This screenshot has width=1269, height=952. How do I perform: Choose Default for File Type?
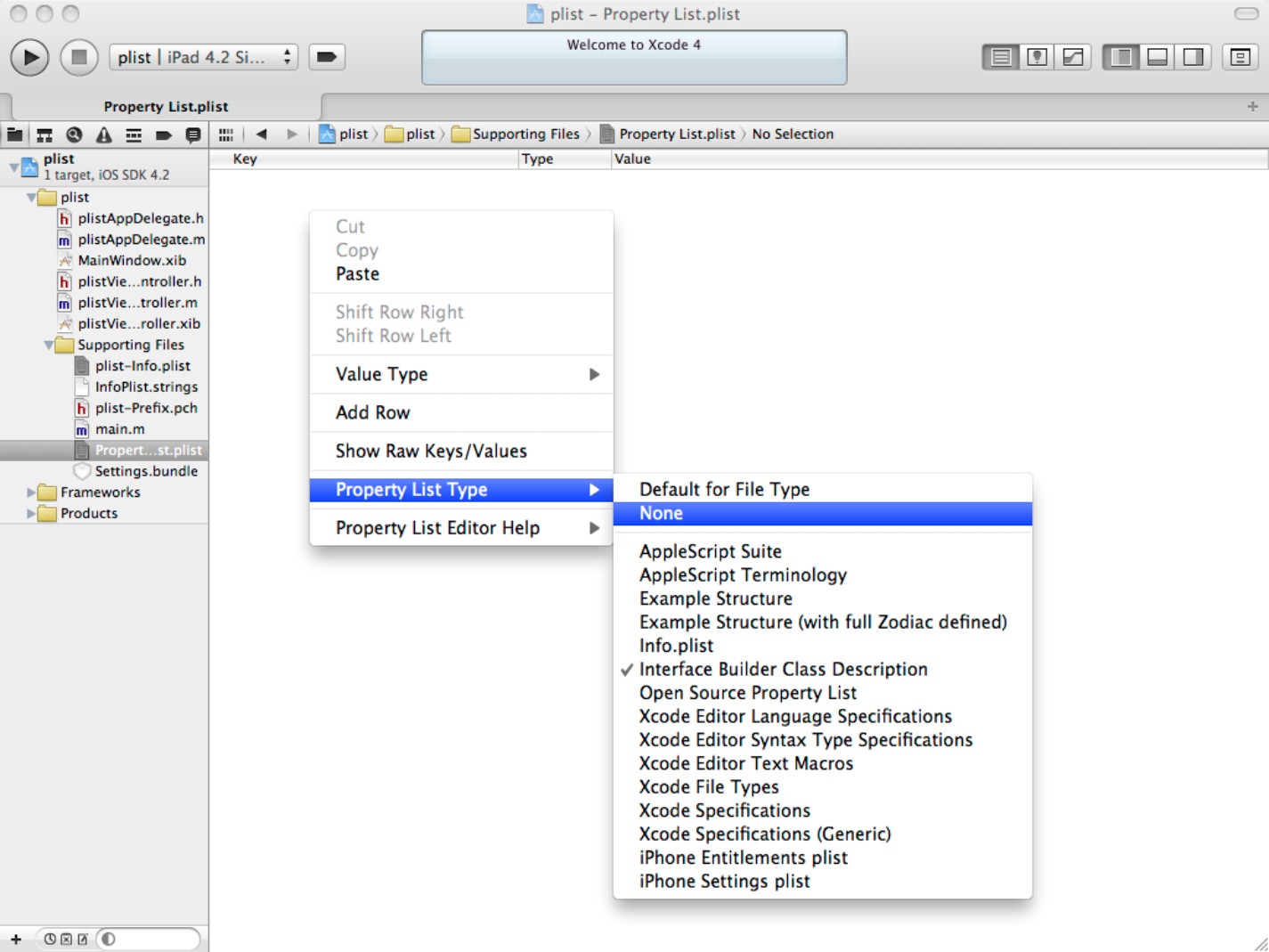[x=823, y=490]
